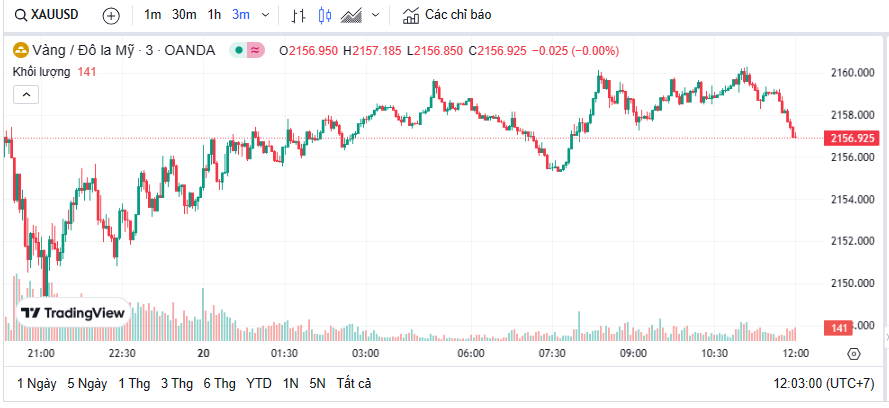This screenshot has height=408, width=889.
Task: Select the candlestick chart style icon
Action: (x=323, y=16)
